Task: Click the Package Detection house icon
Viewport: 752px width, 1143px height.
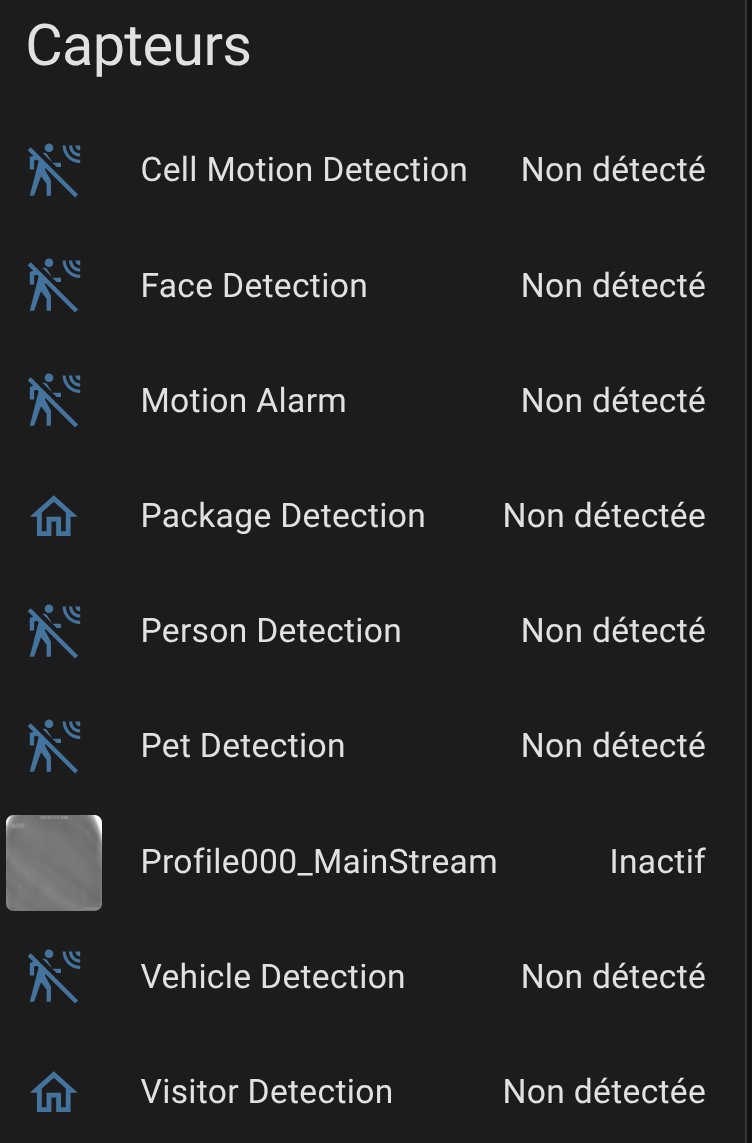Action: coord(54,517)
